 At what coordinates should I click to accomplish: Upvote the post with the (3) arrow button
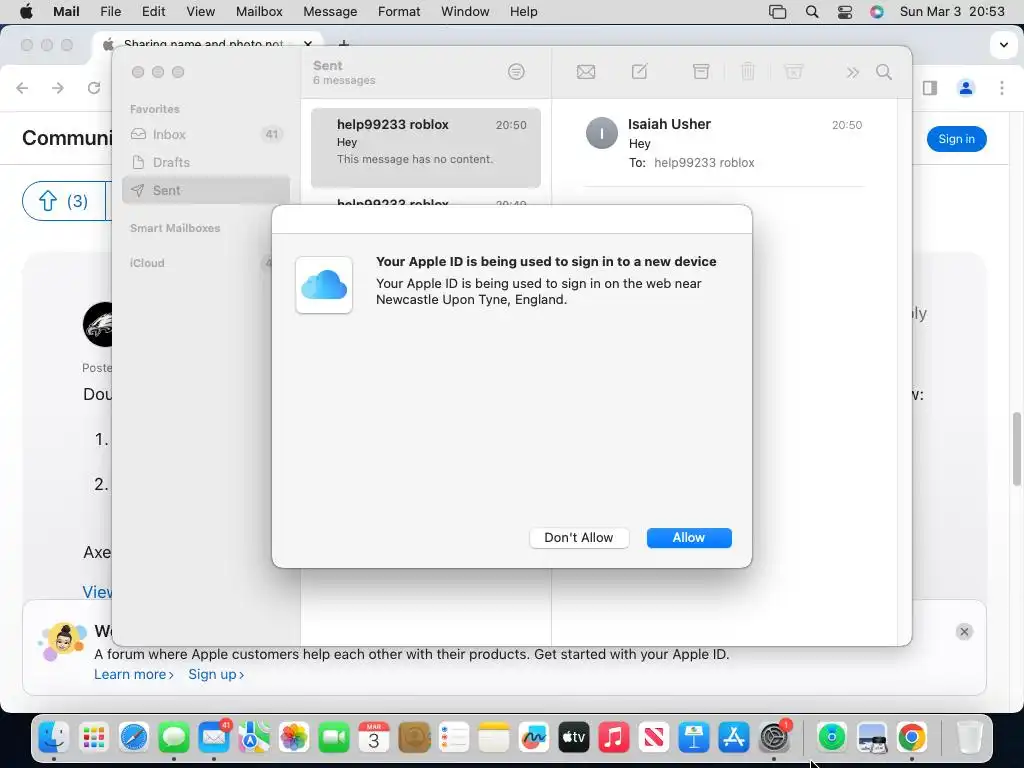(x=64, y=201)
